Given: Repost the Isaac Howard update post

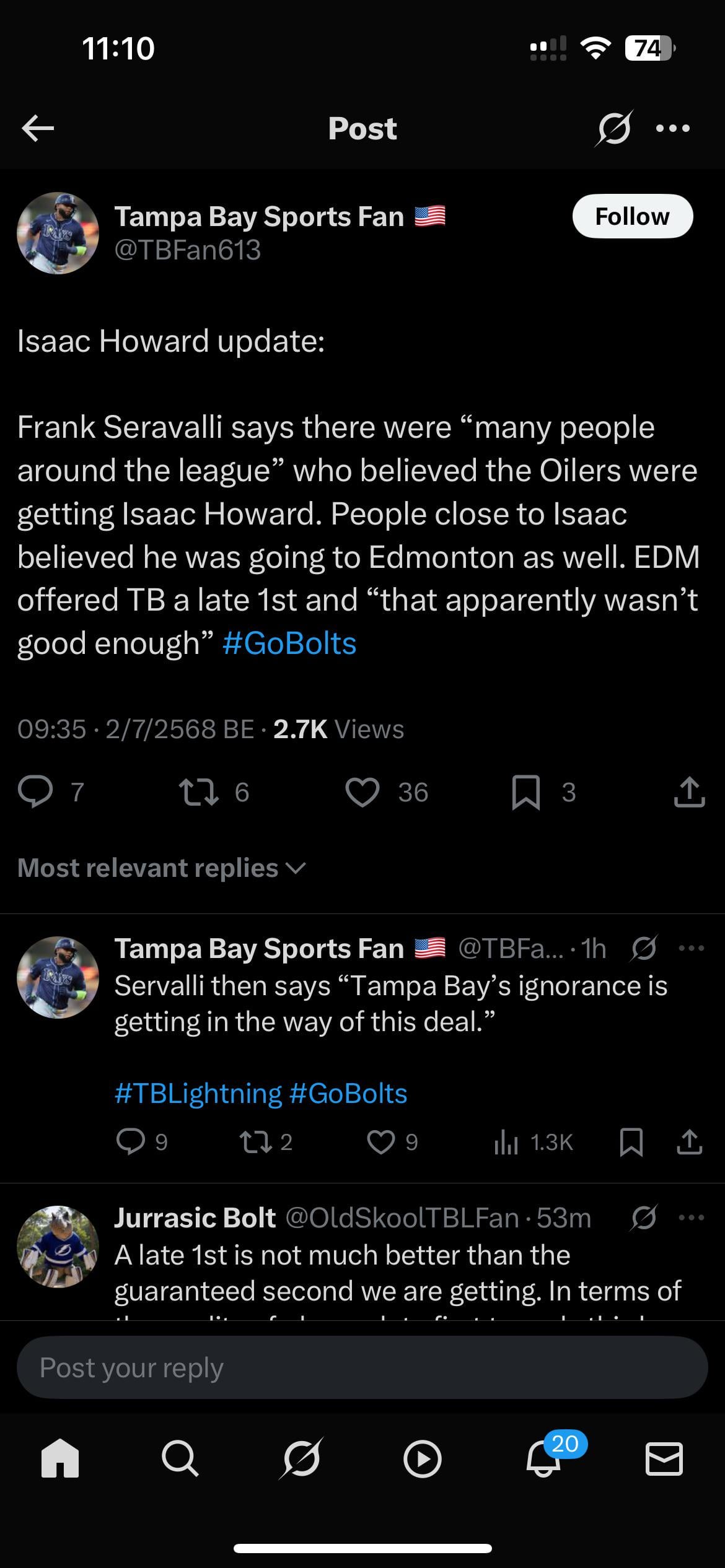Looking at the screenshot, I should (198, 792).
